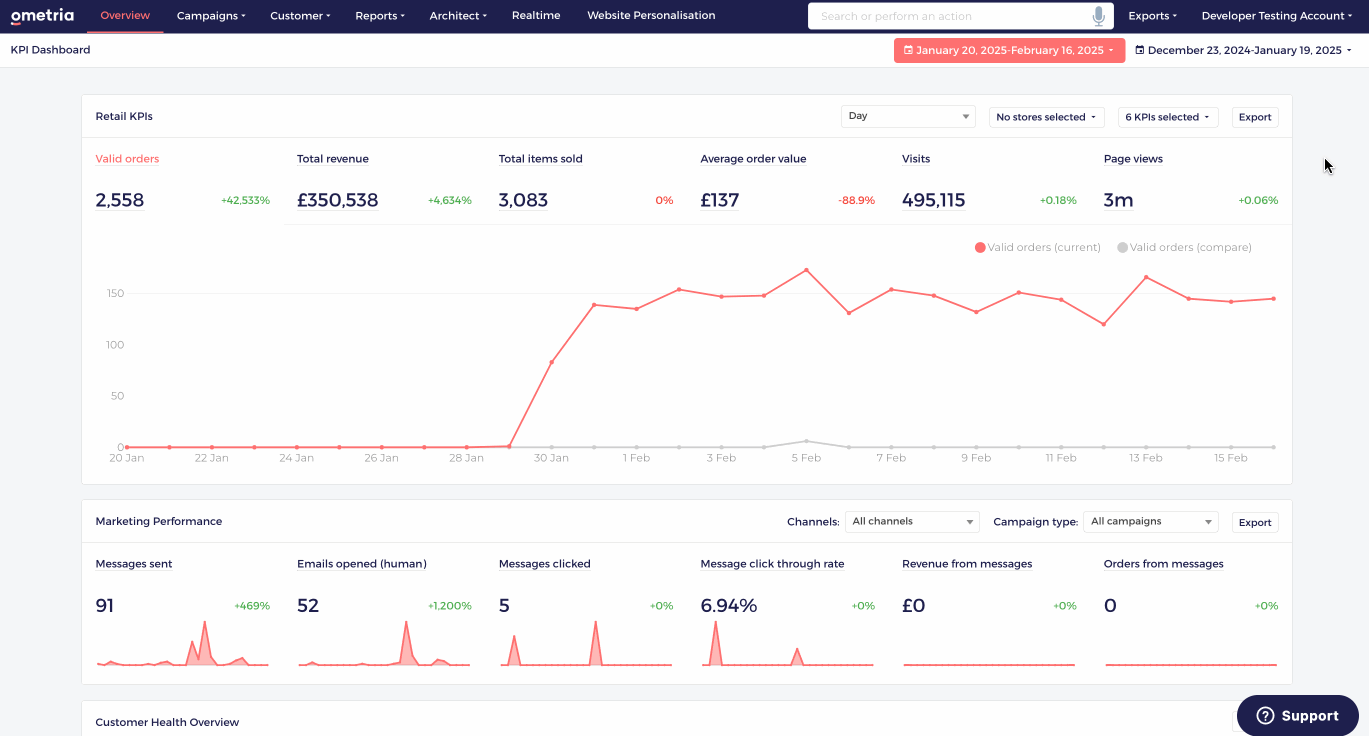Open the current date range picker
This screenshot has width=1369, height=736.
coord(1008,50)
